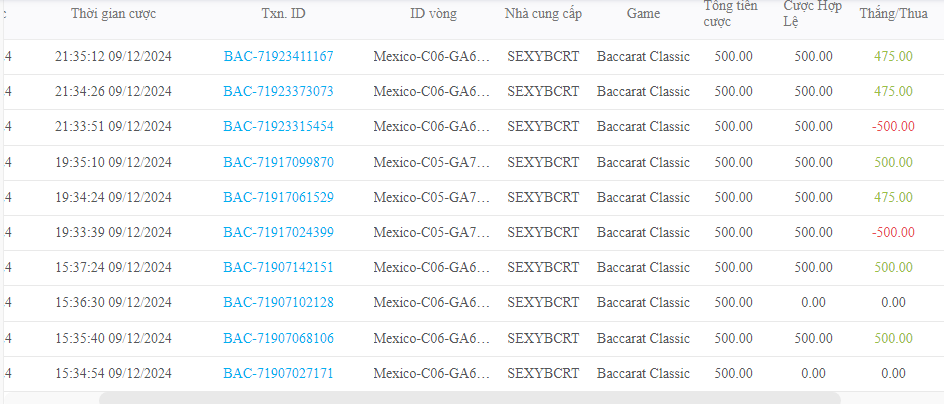Select transaction link BAC-71917099870

(278, 162)
